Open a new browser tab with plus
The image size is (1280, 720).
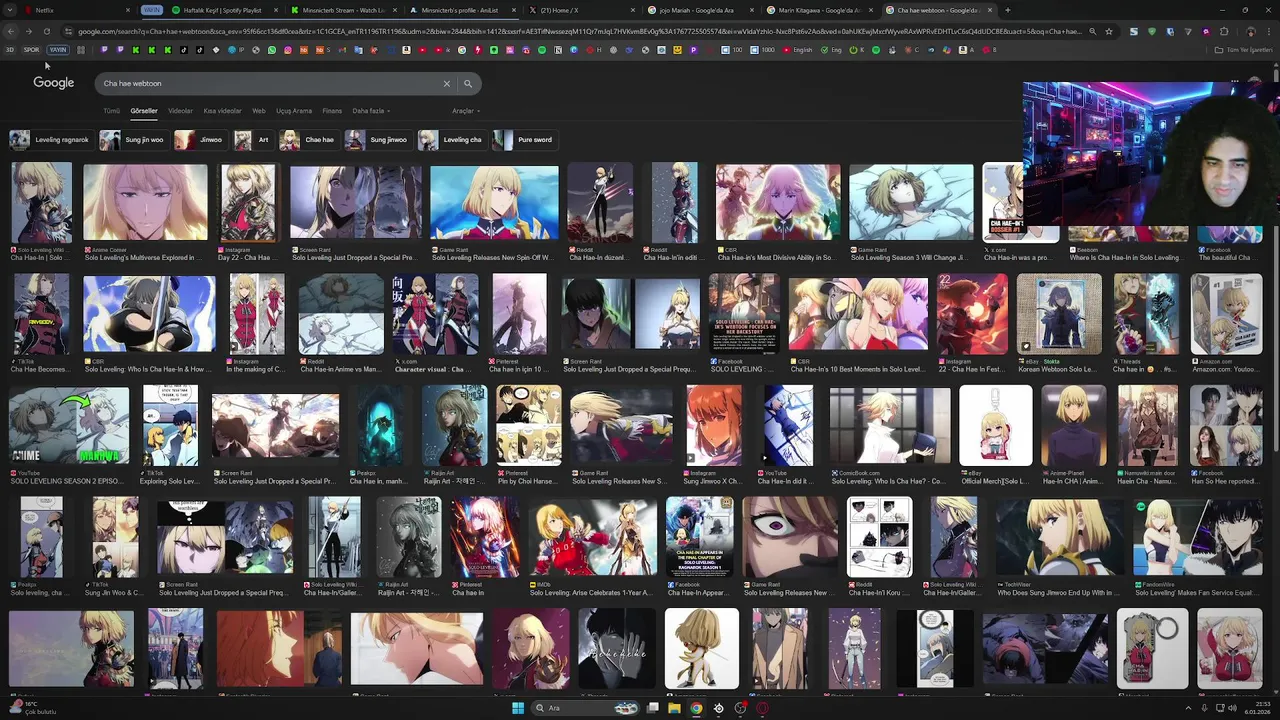coord(1007,10)
